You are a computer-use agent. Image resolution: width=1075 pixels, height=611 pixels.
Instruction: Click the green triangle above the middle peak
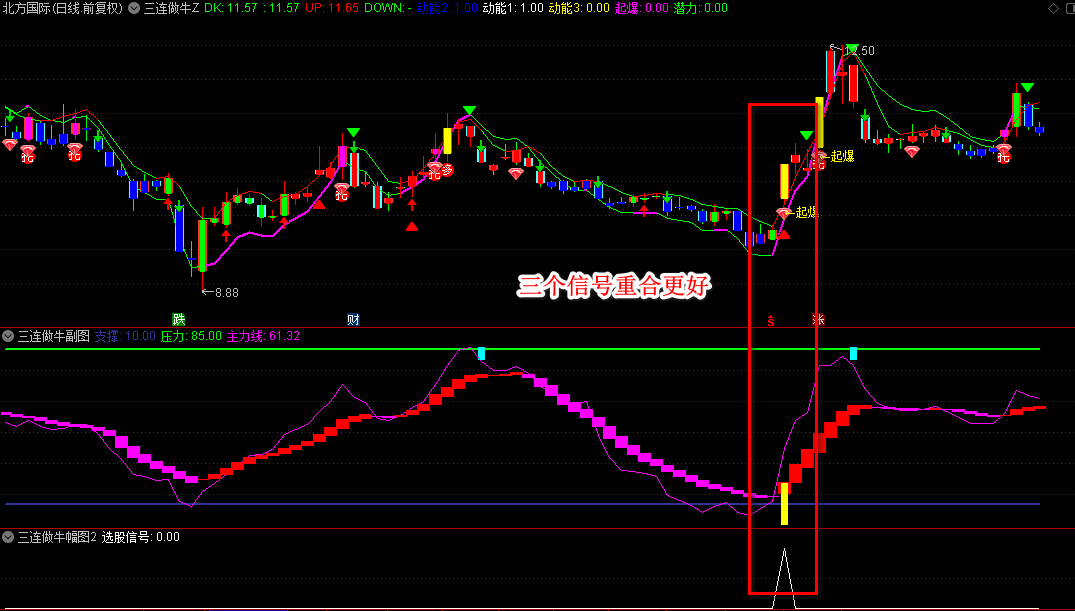[x=469, y=110]
